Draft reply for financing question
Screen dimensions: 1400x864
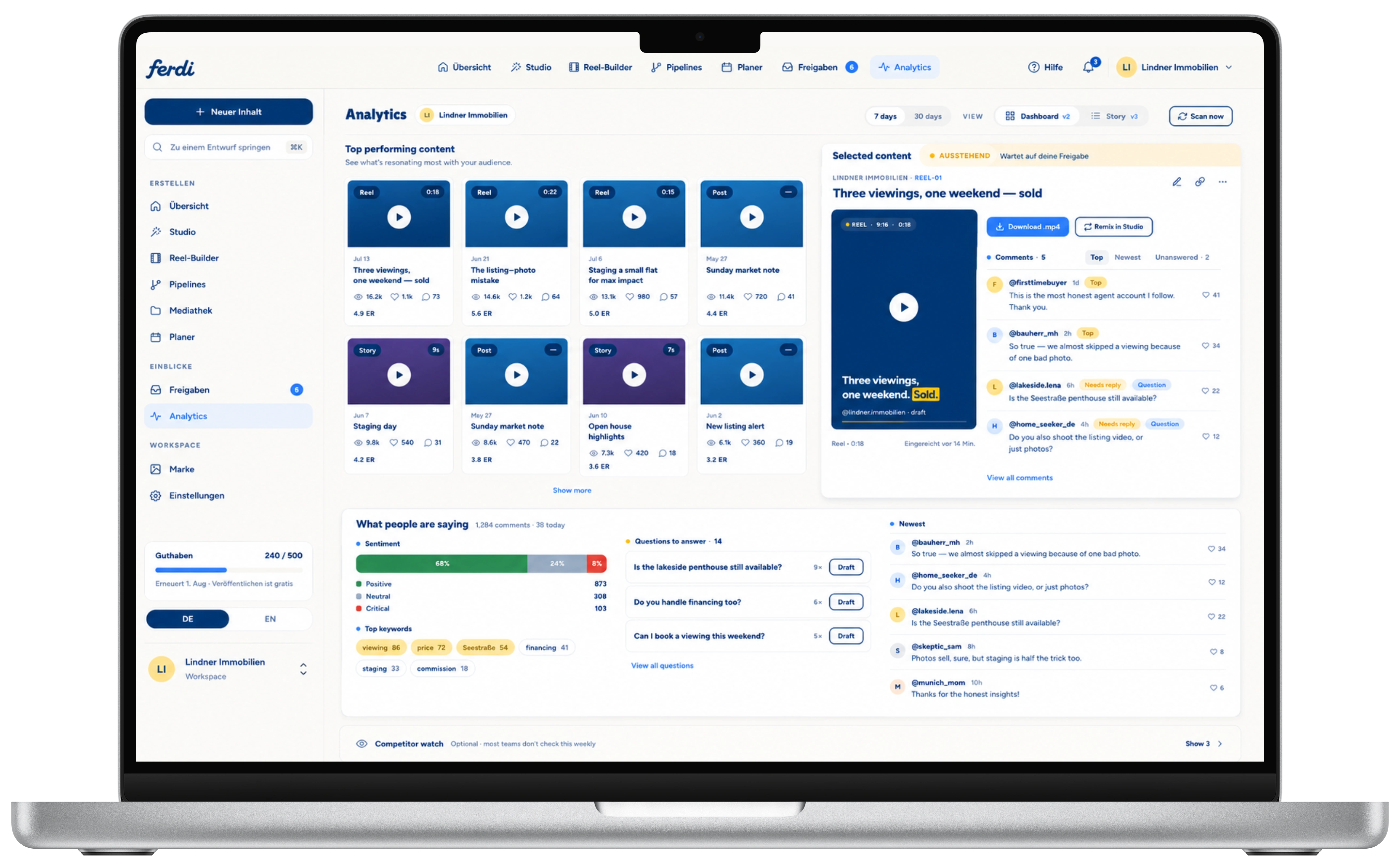(x=846, y=602)
